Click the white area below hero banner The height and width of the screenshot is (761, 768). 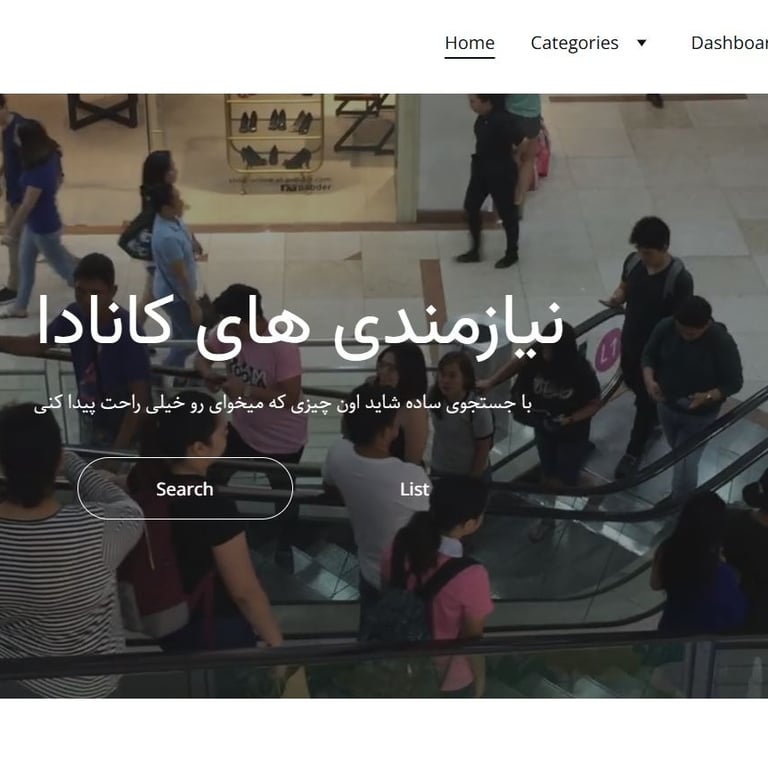click(384, 730)
